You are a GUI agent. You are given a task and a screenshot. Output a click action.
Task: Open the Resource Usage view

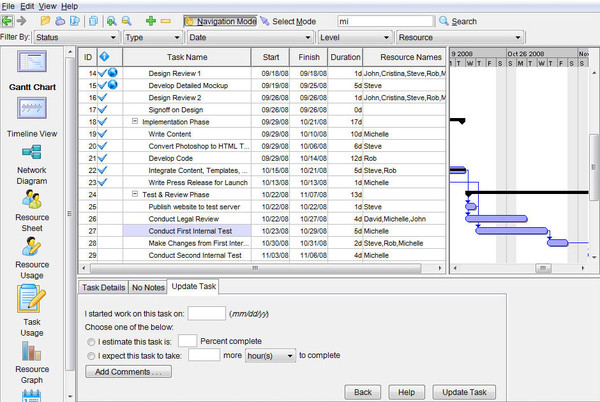pyautogui.click(x=31, y=247)
